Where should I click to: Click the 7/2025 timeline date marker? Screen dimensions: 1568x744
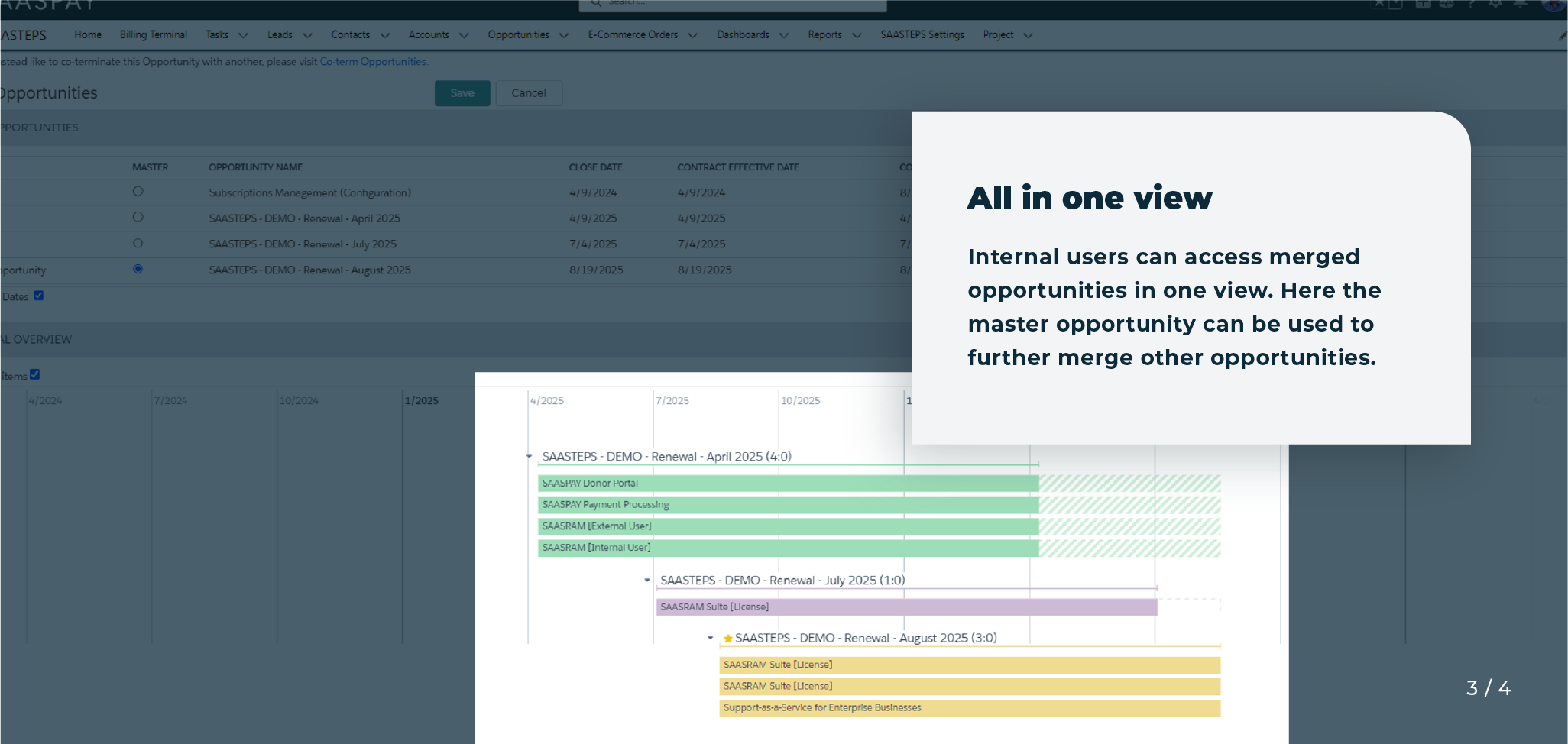(672, 401)
